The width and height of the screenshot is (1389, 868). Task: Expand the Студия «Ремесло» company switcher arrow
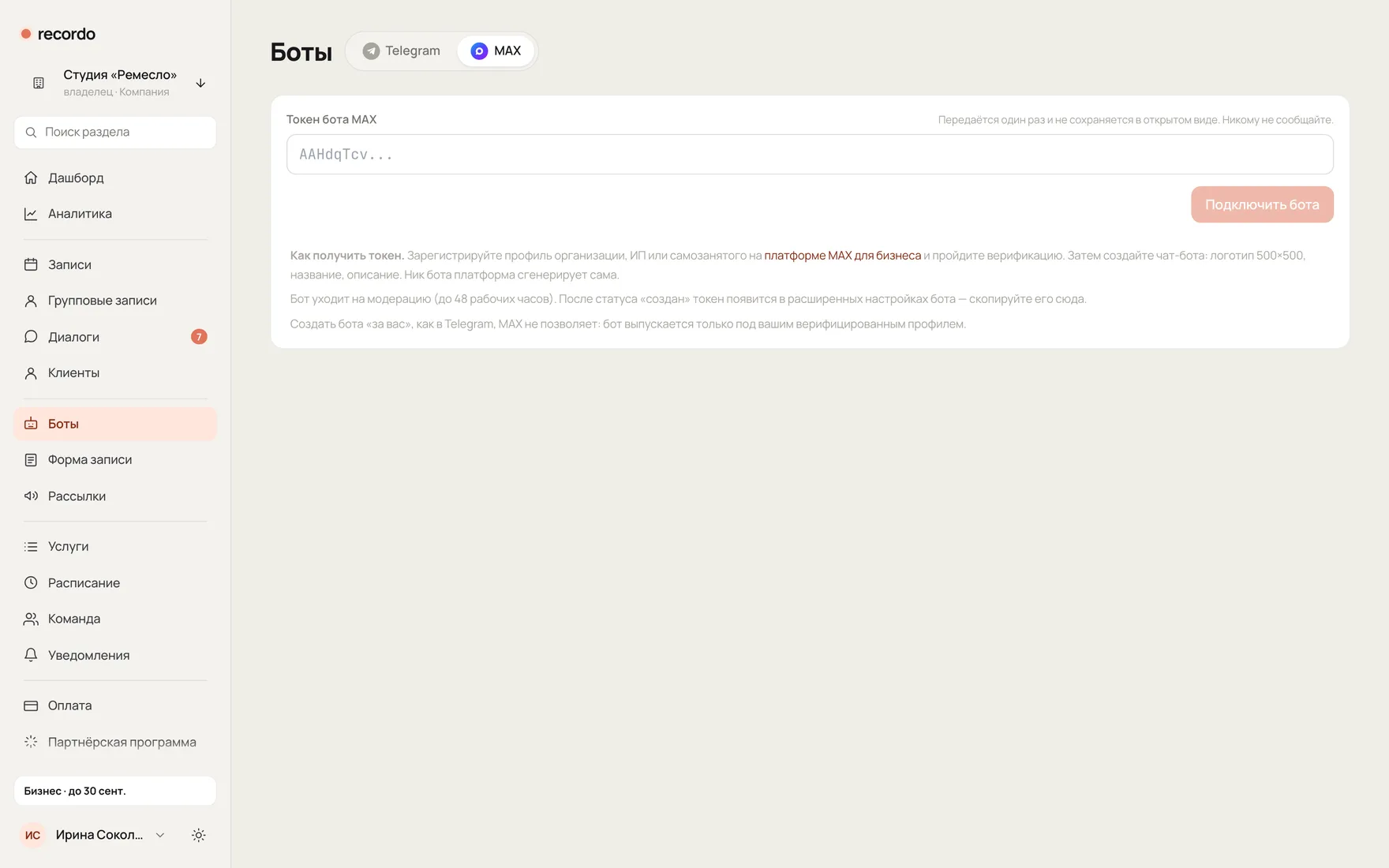(x=200, y=83)
